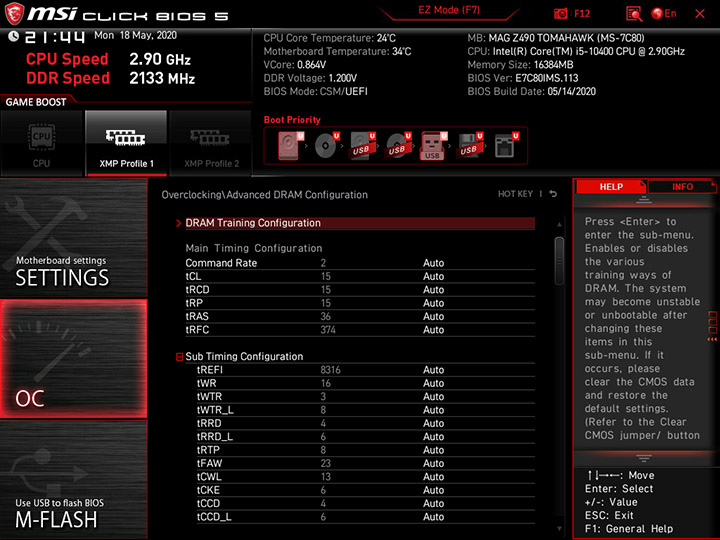Select the tFAW row label

click(209, 463)
